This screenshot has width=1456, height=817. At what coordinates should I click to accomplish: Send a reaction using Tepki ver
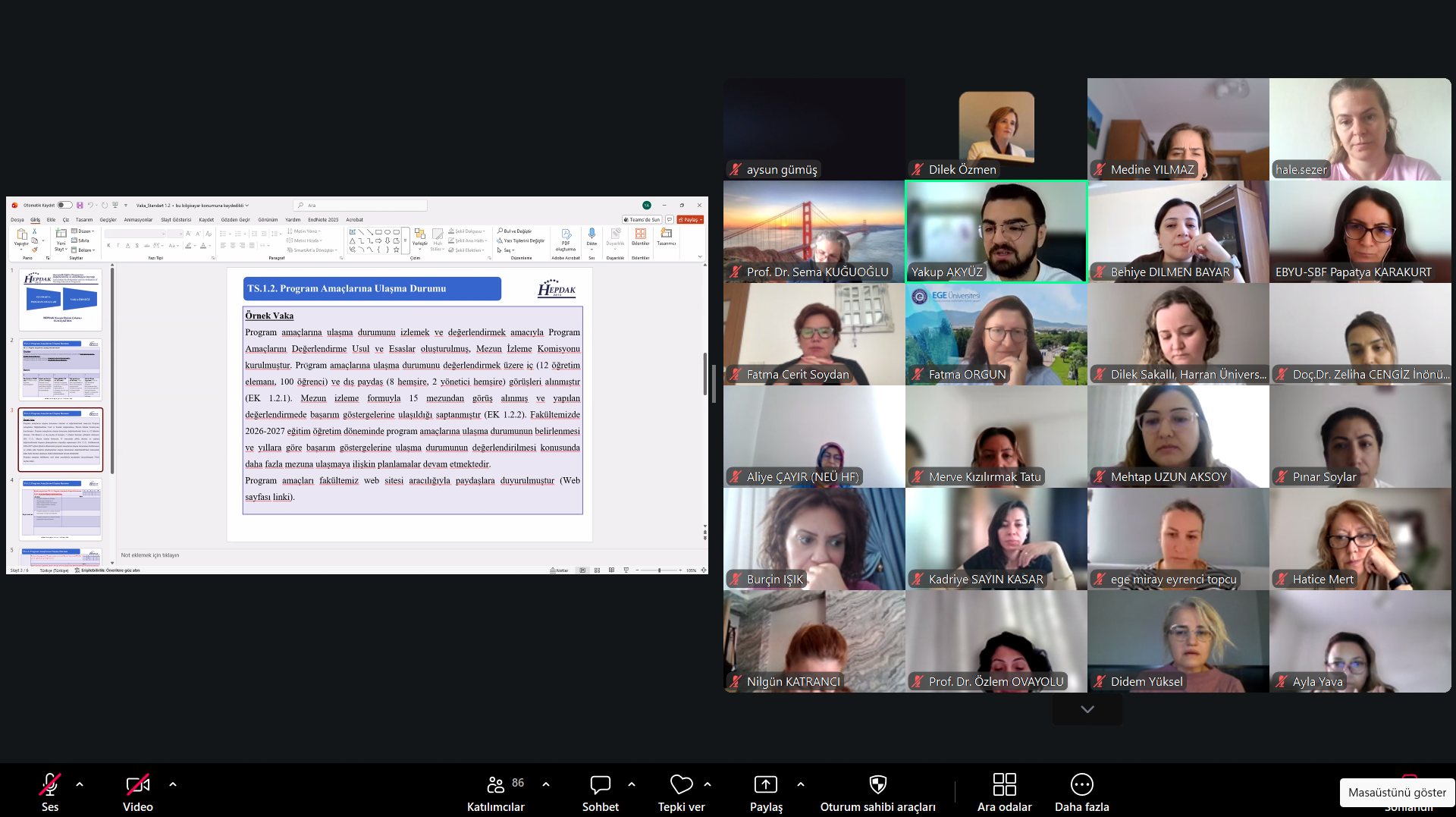[682, 792]
